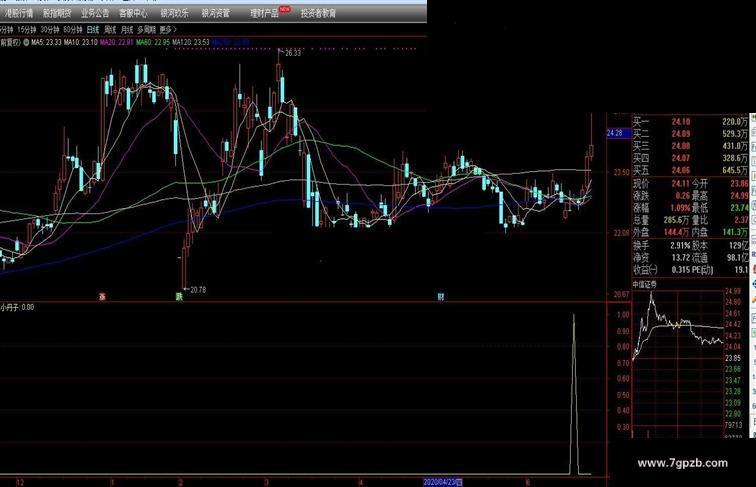This screenshot has height=487, width=756.
Task: Switch to the 日线 daily chart tab
Action: tap(93, 30)
